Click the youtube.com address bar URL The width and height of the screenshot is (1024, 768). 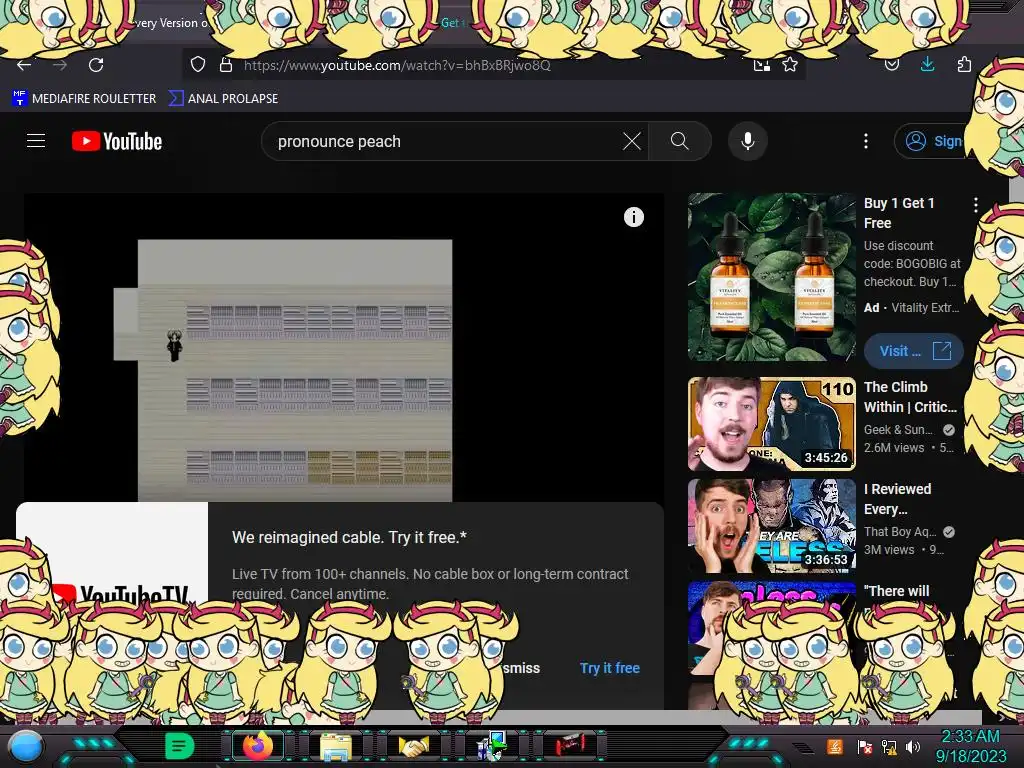(x=397, y=65)
